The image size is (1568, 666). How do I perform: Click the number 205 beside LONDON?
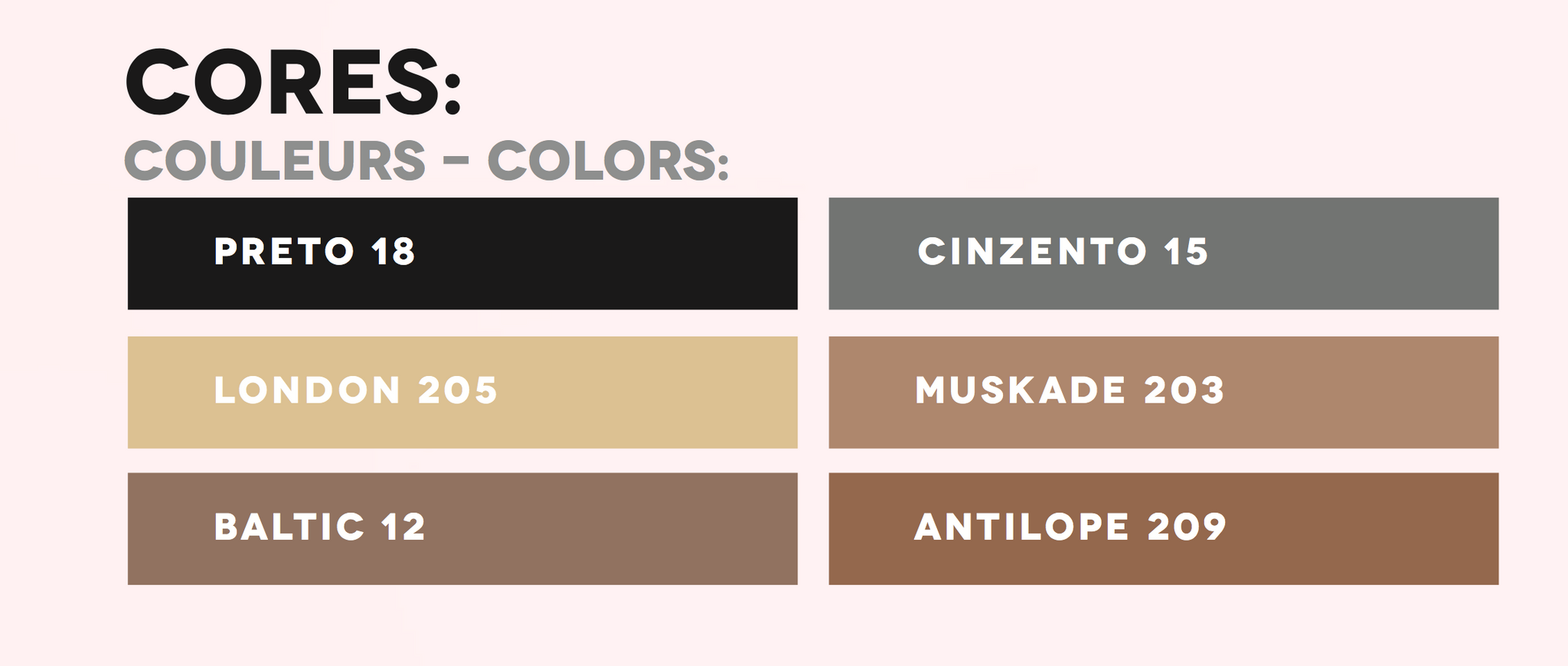point(458,390)
